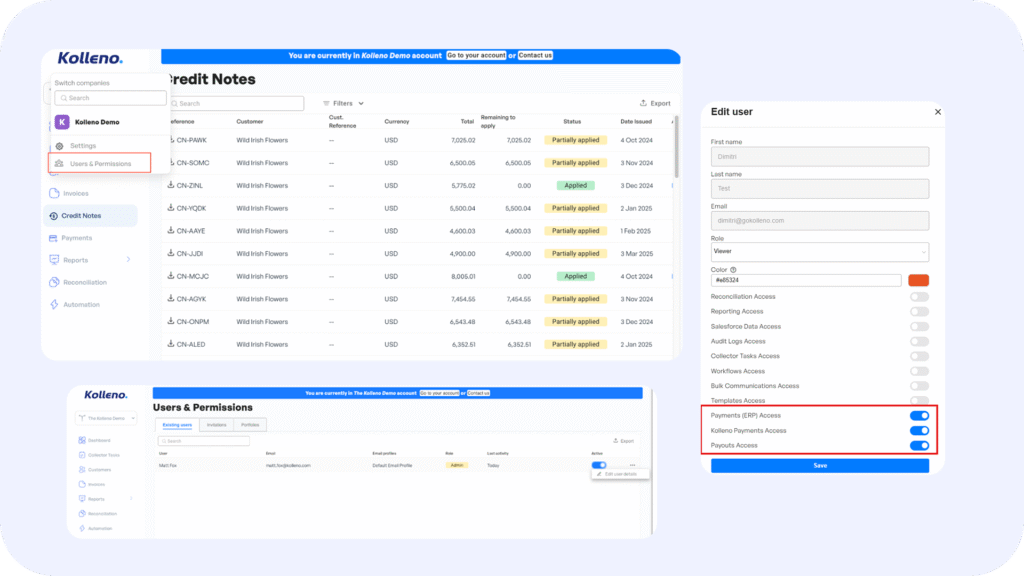
Task: Select Edit user details menu option
Action: click(621, 473)
